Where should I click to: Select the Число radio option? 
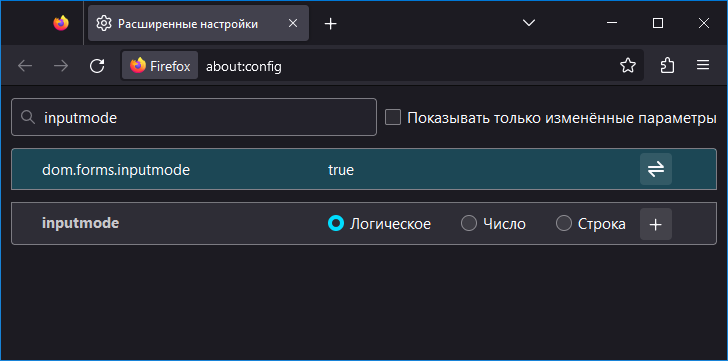tap(468, 224)
